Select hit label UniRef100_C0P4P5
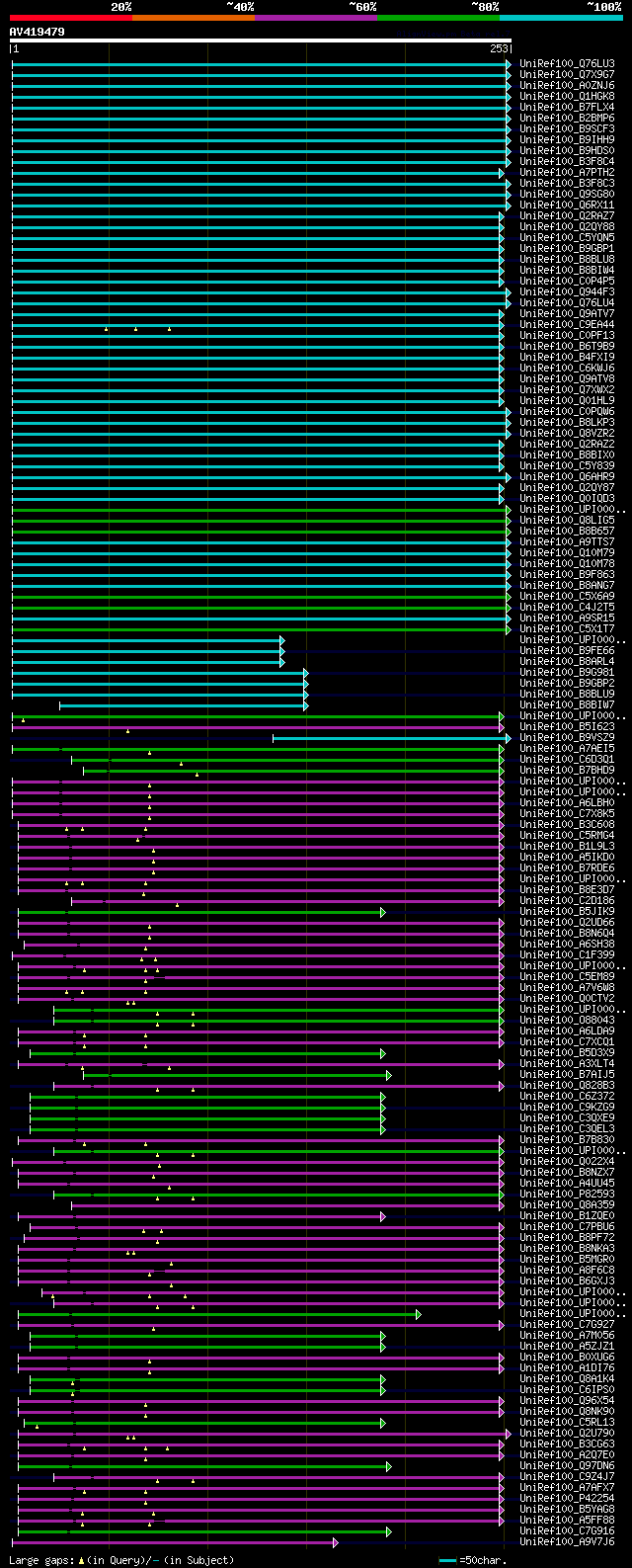The width and height of the screenshot is (632, 1568). coord(567,282)
